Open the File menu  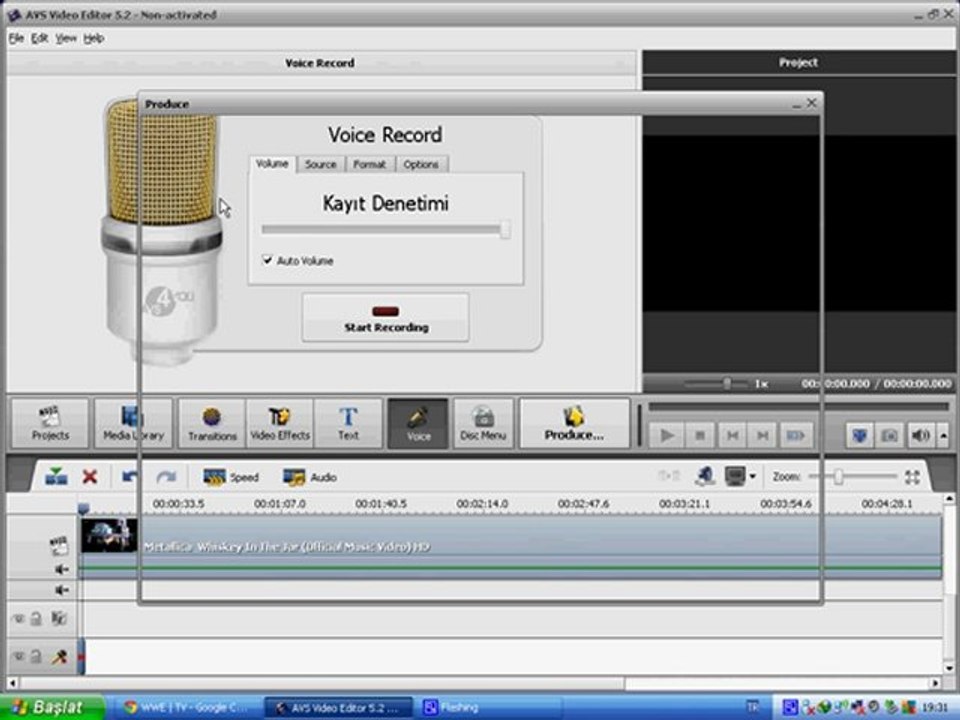(x=16, y=38)
